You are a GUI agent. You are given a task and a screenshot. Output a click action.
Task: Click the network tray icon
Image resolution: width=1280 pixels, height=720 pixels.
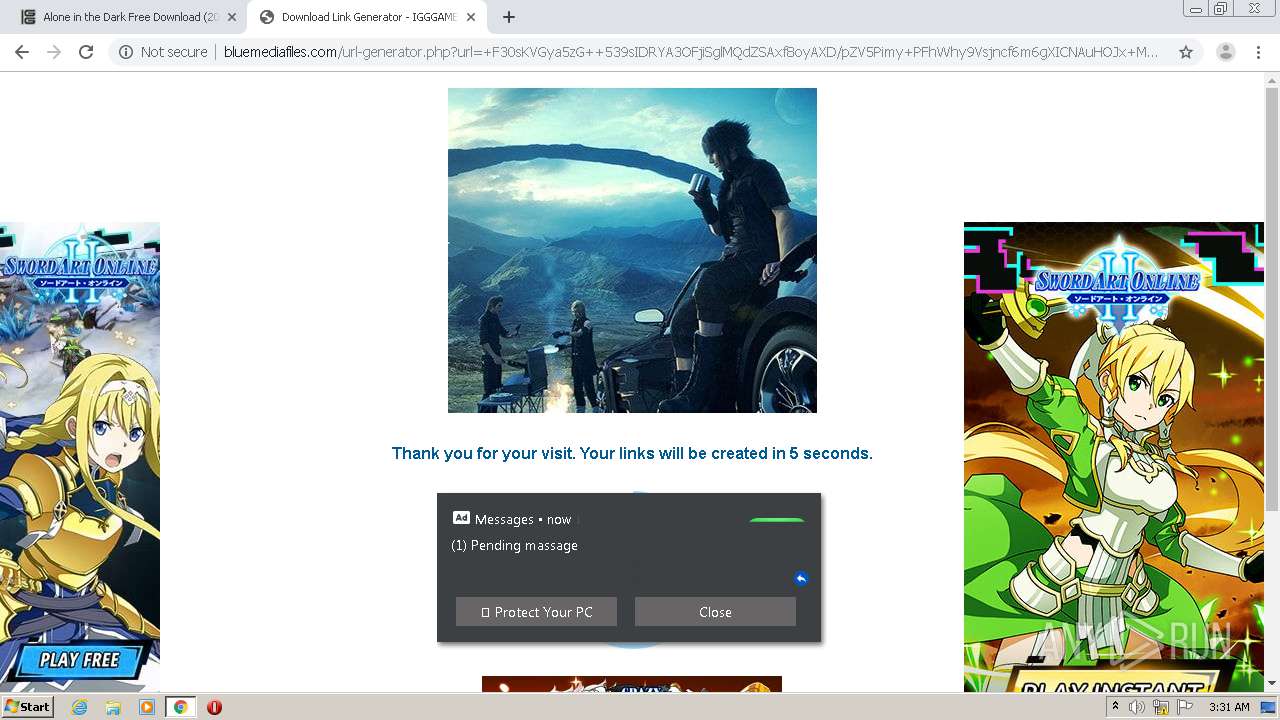1161,707
